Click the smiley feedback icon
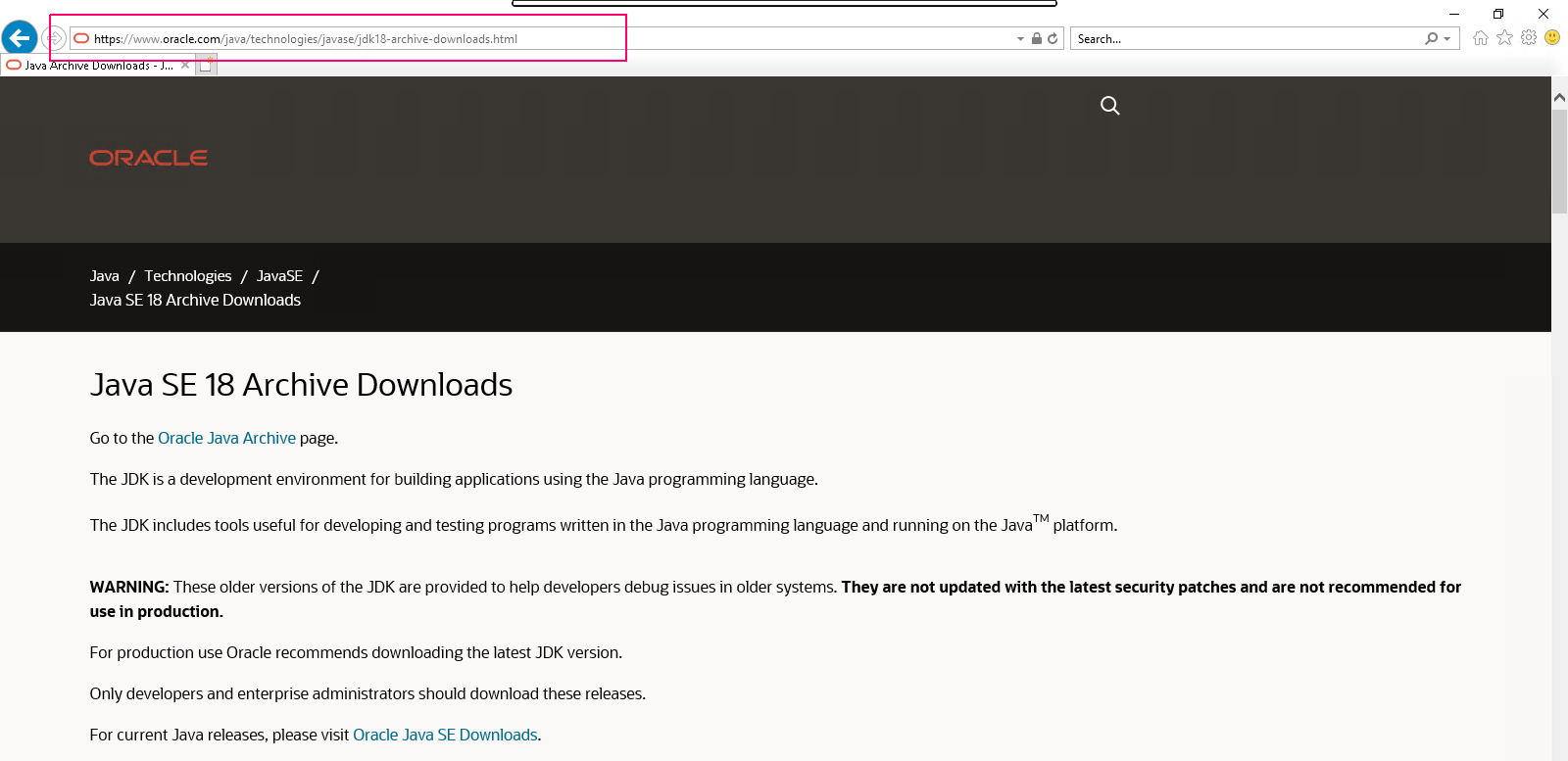 pos(1552,37)
